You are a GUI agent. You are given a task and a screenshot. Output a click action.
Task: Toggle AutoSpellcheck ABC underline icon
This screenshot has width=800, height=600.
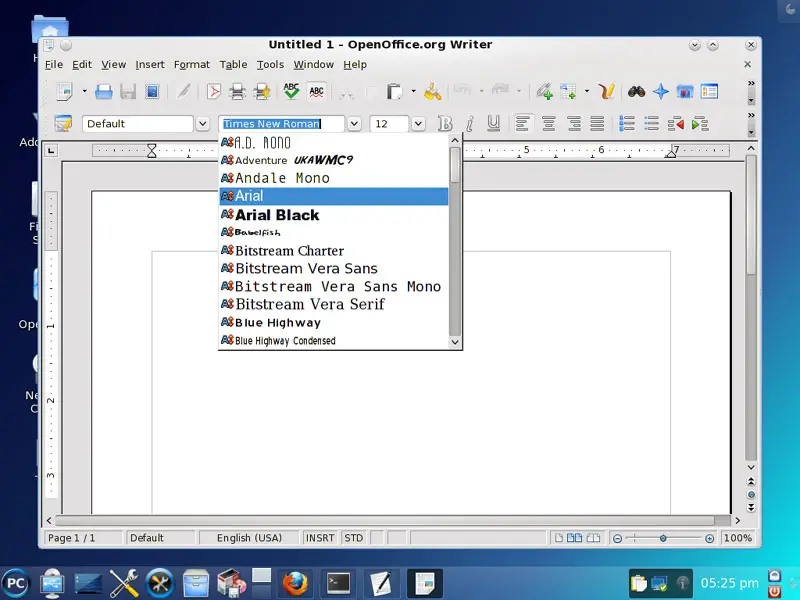[316, 92]
